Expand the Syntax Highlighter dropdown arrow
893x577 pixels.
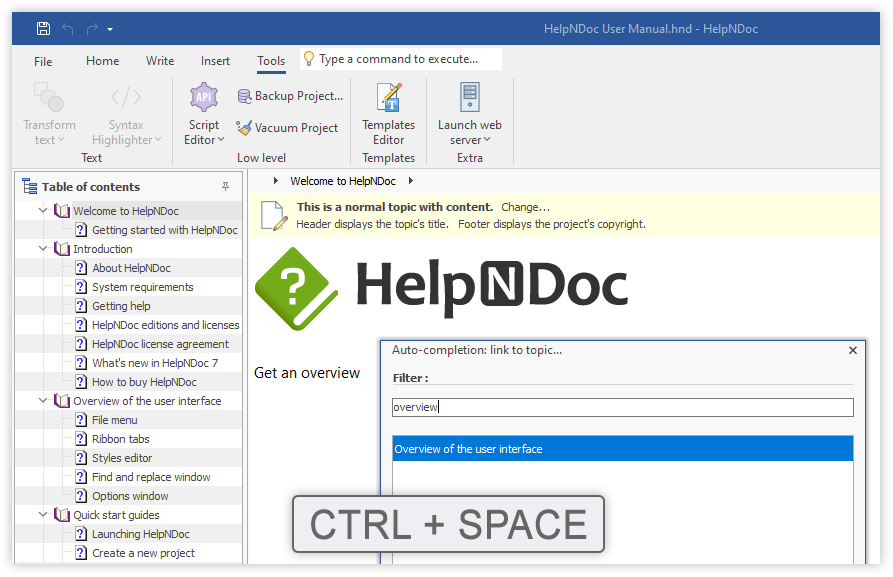pyautogui.click(x=158, y=140)
